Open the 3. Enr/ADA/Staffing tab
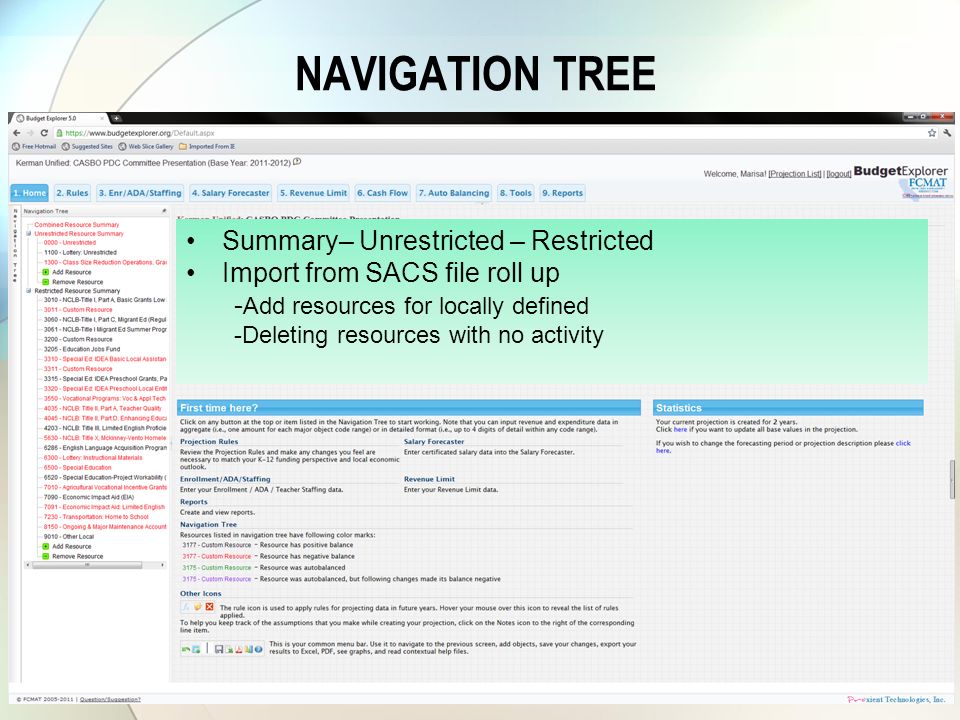960x720 pixels. pyautogui.click(x=140, y=193)
